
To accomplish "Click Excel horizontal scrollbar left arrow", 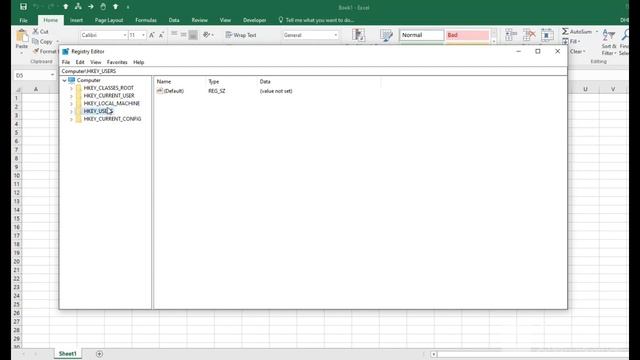I will coord(433,354).
